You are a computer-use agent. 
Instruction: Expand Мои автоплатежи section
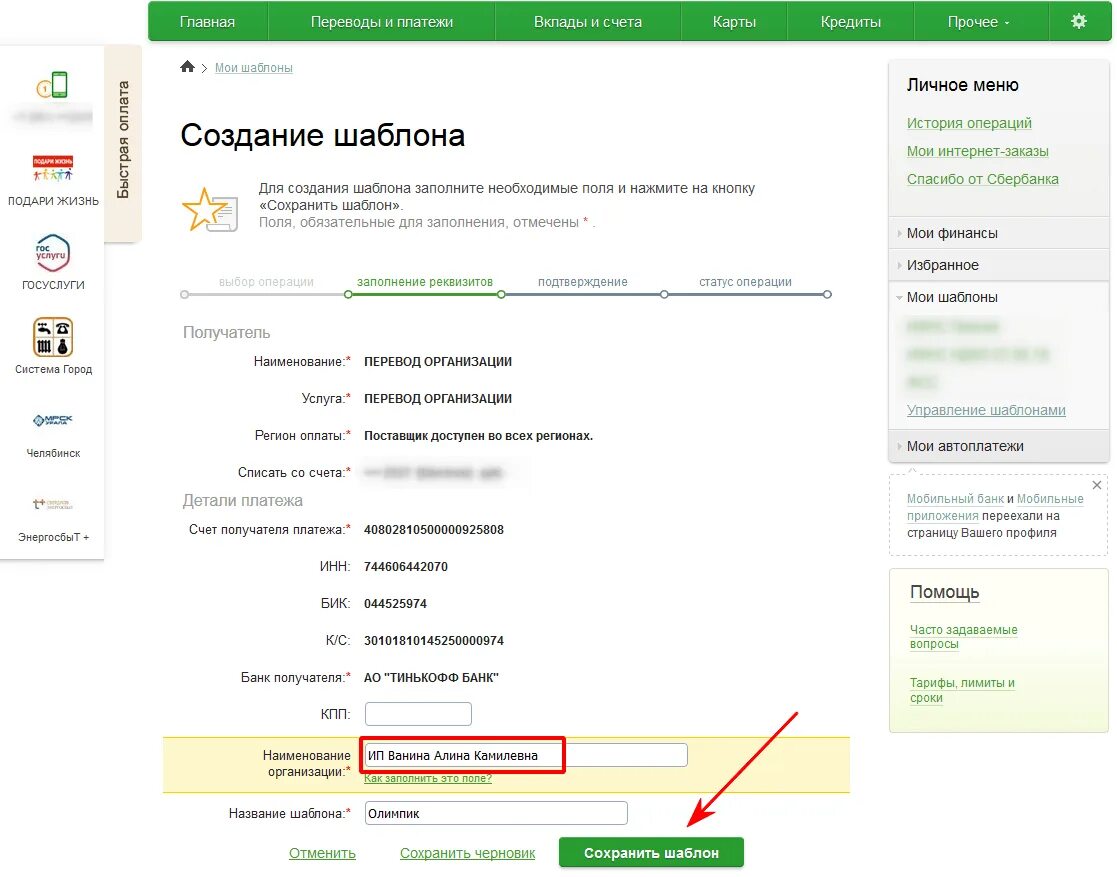(999, 446)
